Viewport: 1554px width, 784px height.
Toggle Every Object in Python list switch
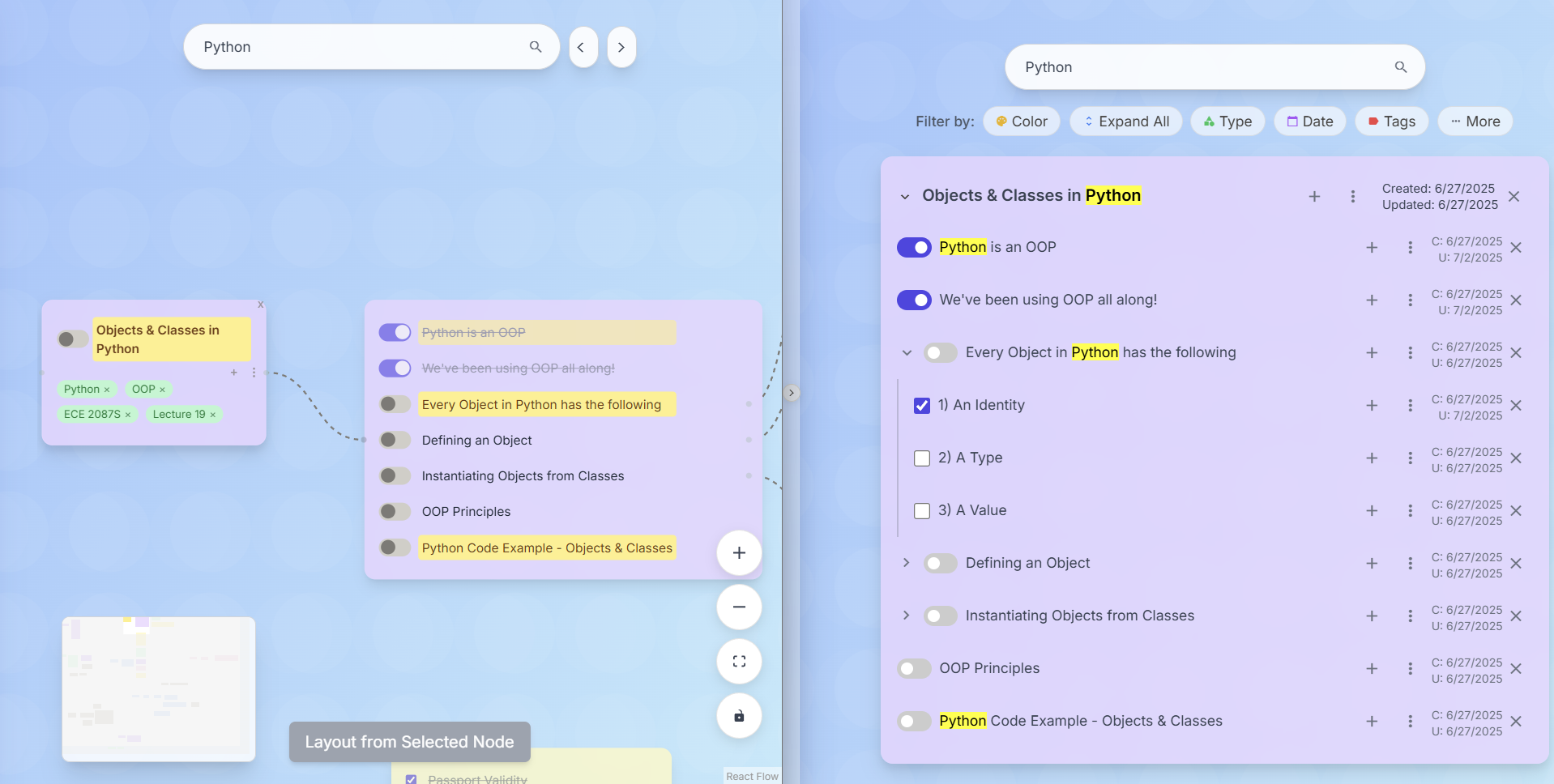pyautogui.click(x=941, y=352)
